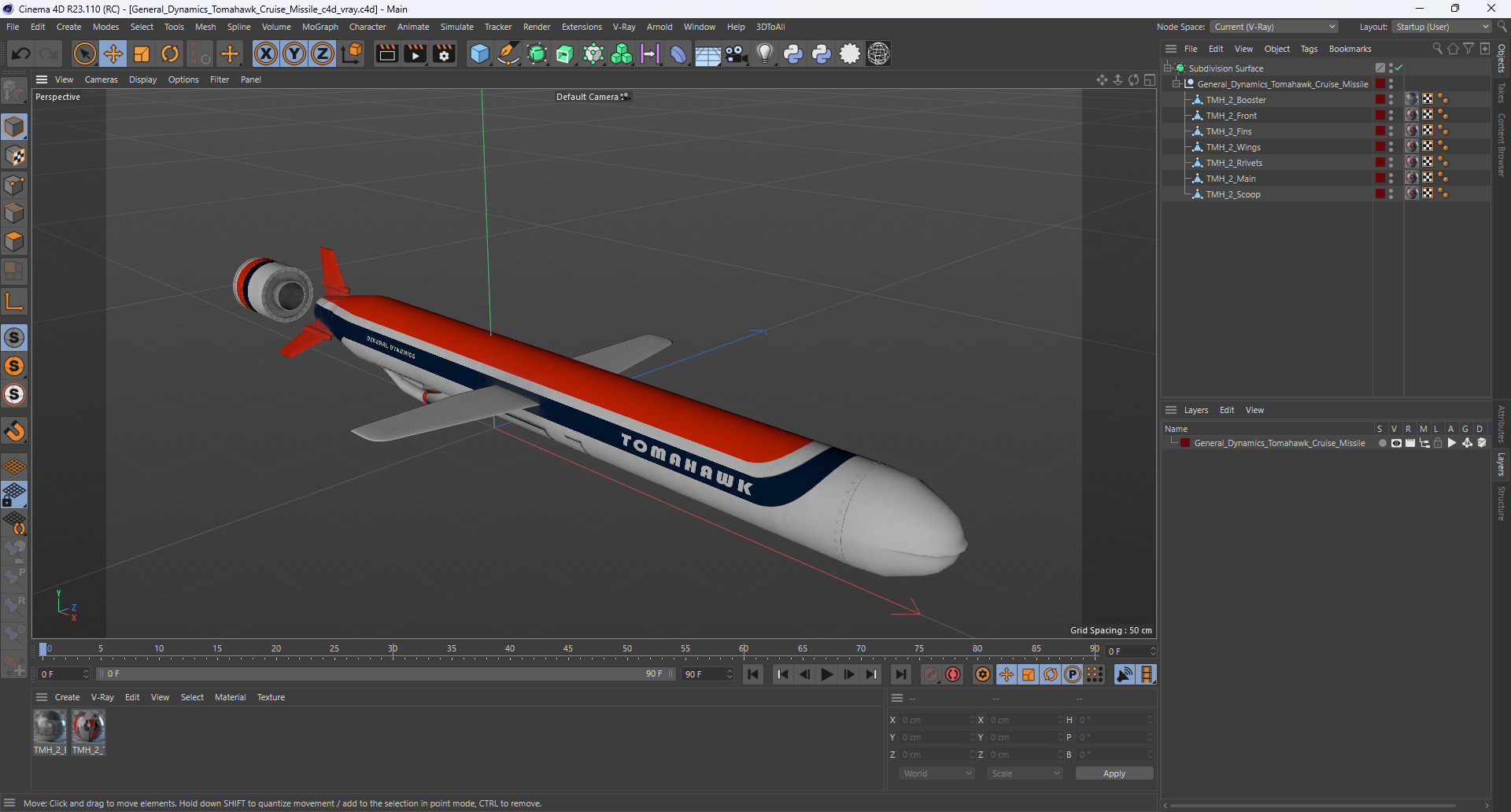Screen dimensions: 1511x812
Task: Open viewport Cameras menu
Action: point(101,79)
